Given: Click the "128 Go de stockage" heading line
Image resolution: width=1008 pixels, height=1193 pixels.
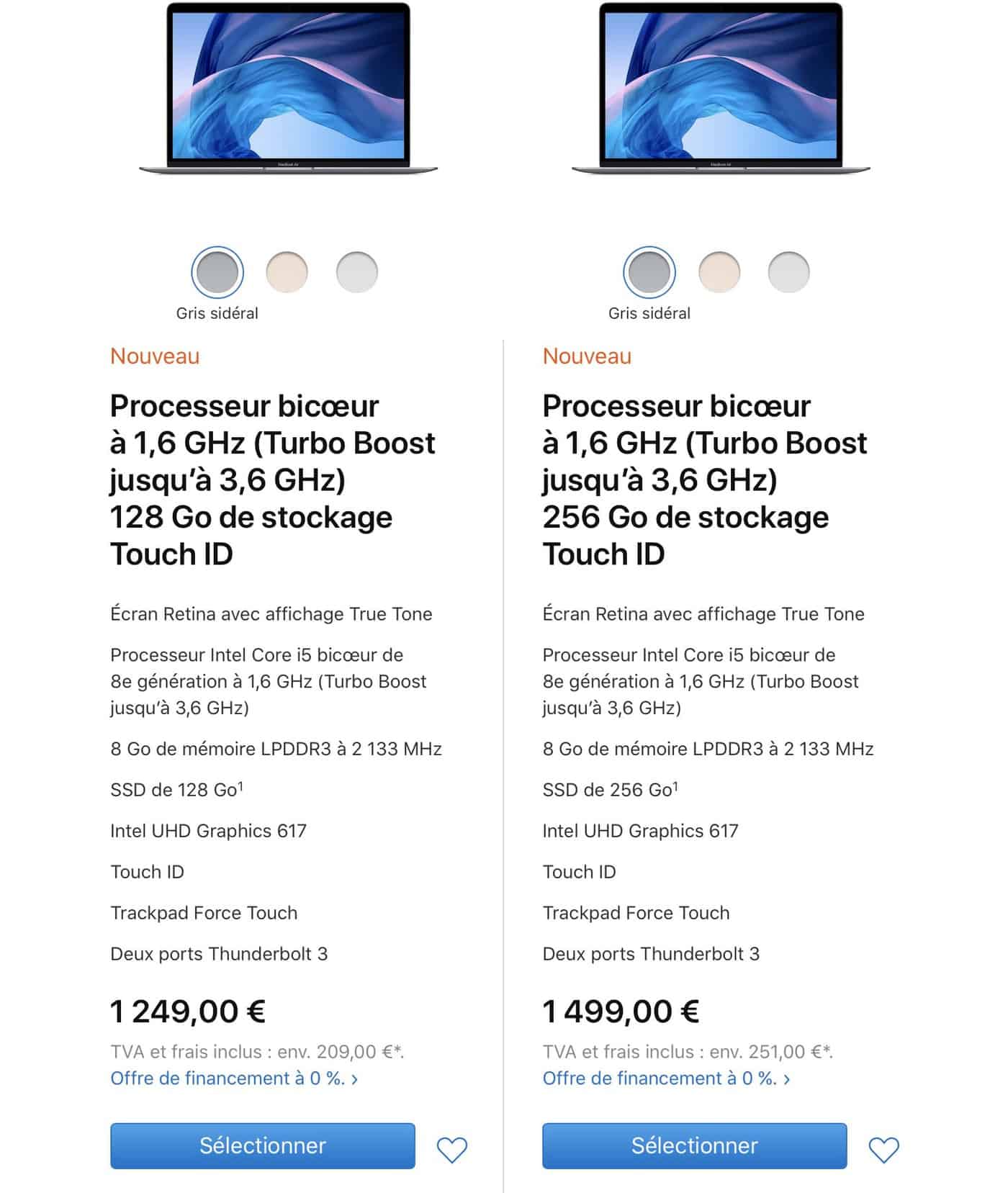Looking at the screenshot, I should click(251, 518).
